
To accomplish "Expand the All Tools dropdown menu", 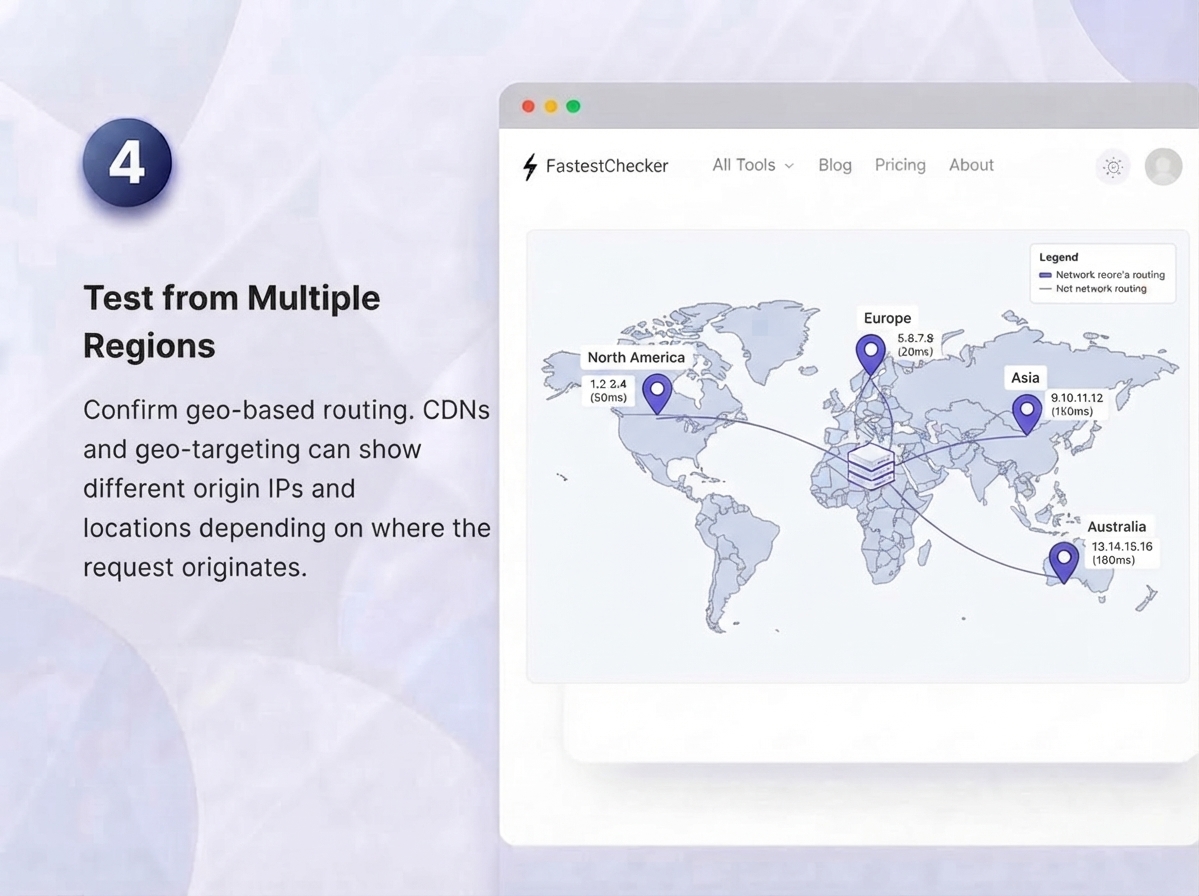I will coord(753,165).
